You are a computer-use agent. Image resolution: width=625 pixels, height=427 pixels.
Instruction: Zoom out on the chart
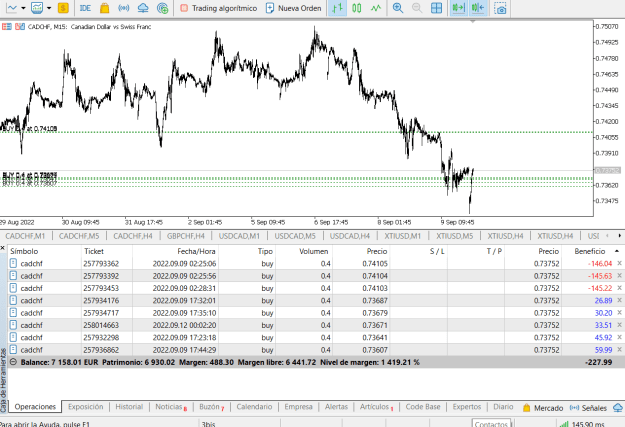(x=417, y=8)
